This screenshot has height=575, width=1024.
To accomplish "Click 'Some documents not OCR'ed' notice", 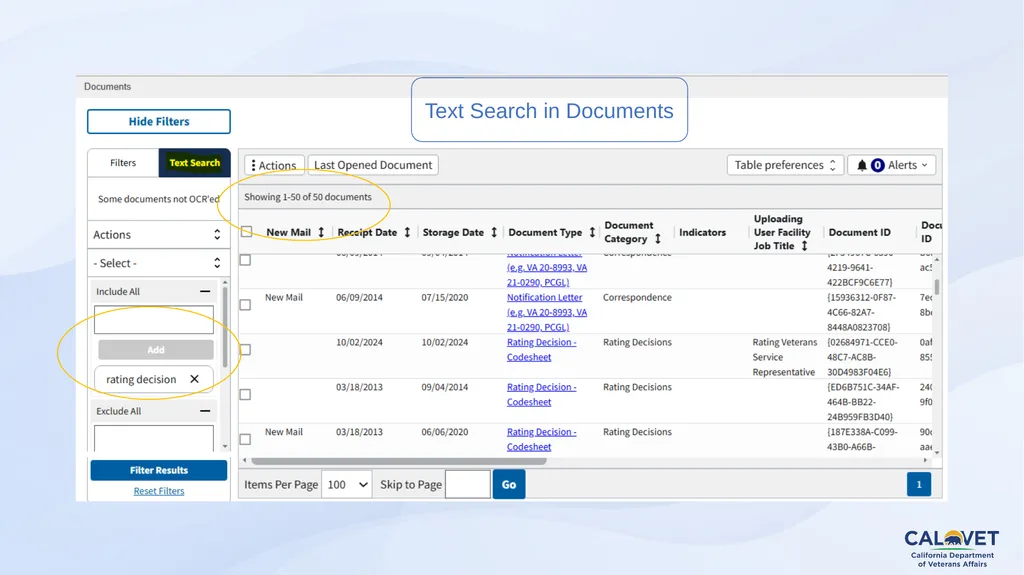I will [x=159, y=199].
